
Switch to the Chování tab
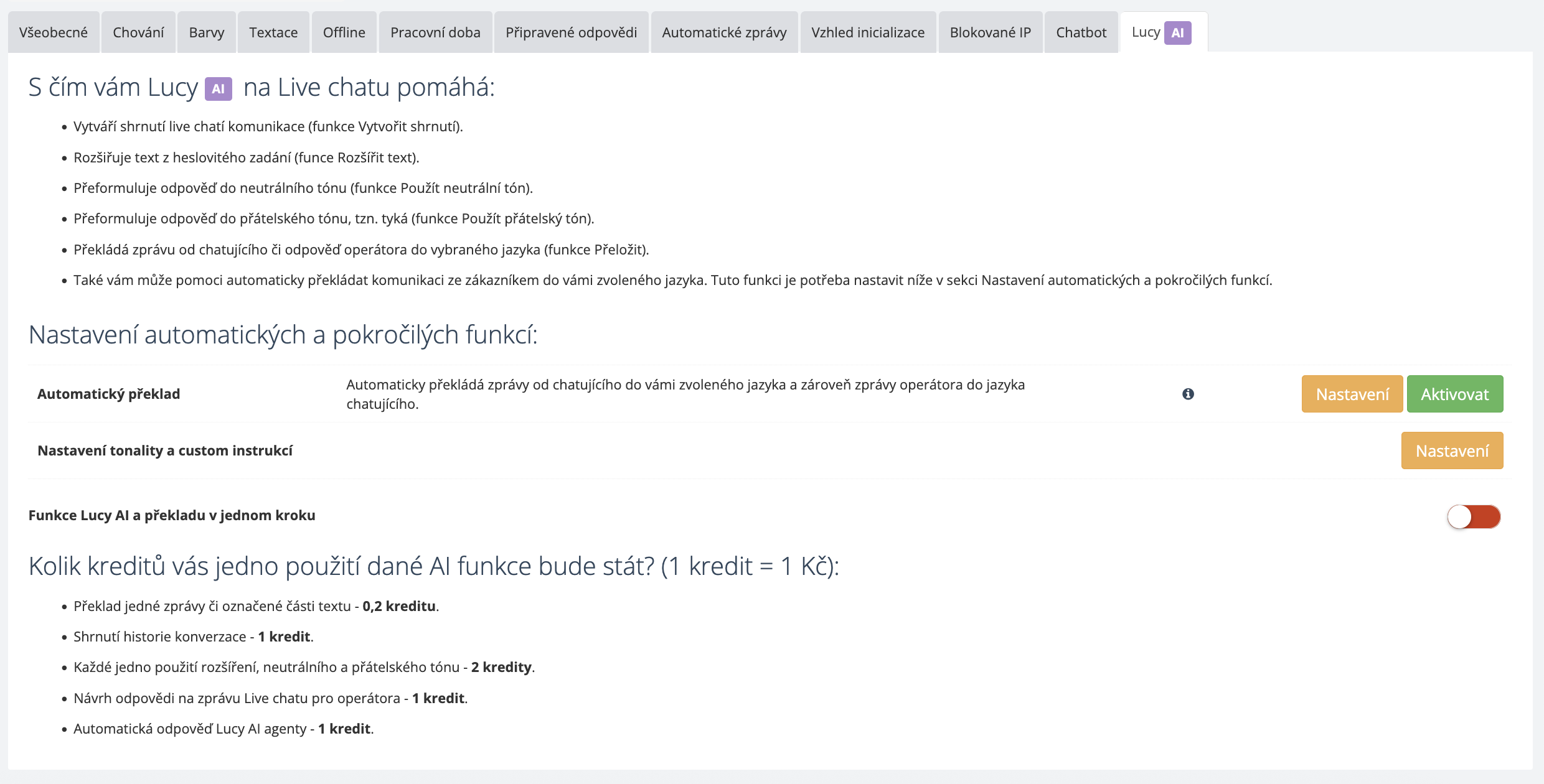(x=138, y=32)
